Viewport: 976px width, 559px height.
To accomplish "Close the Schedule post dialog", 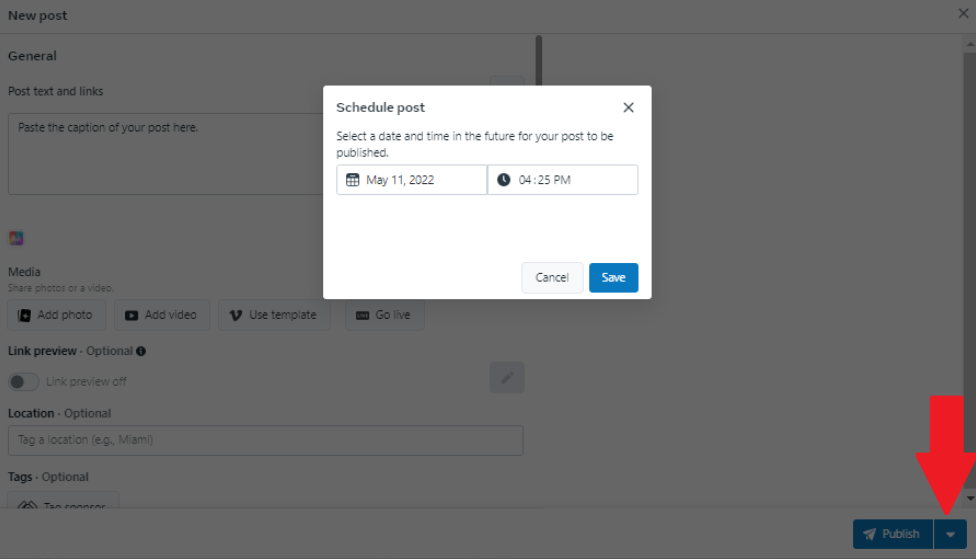I will pyautogui.click(x=628, y=108).
